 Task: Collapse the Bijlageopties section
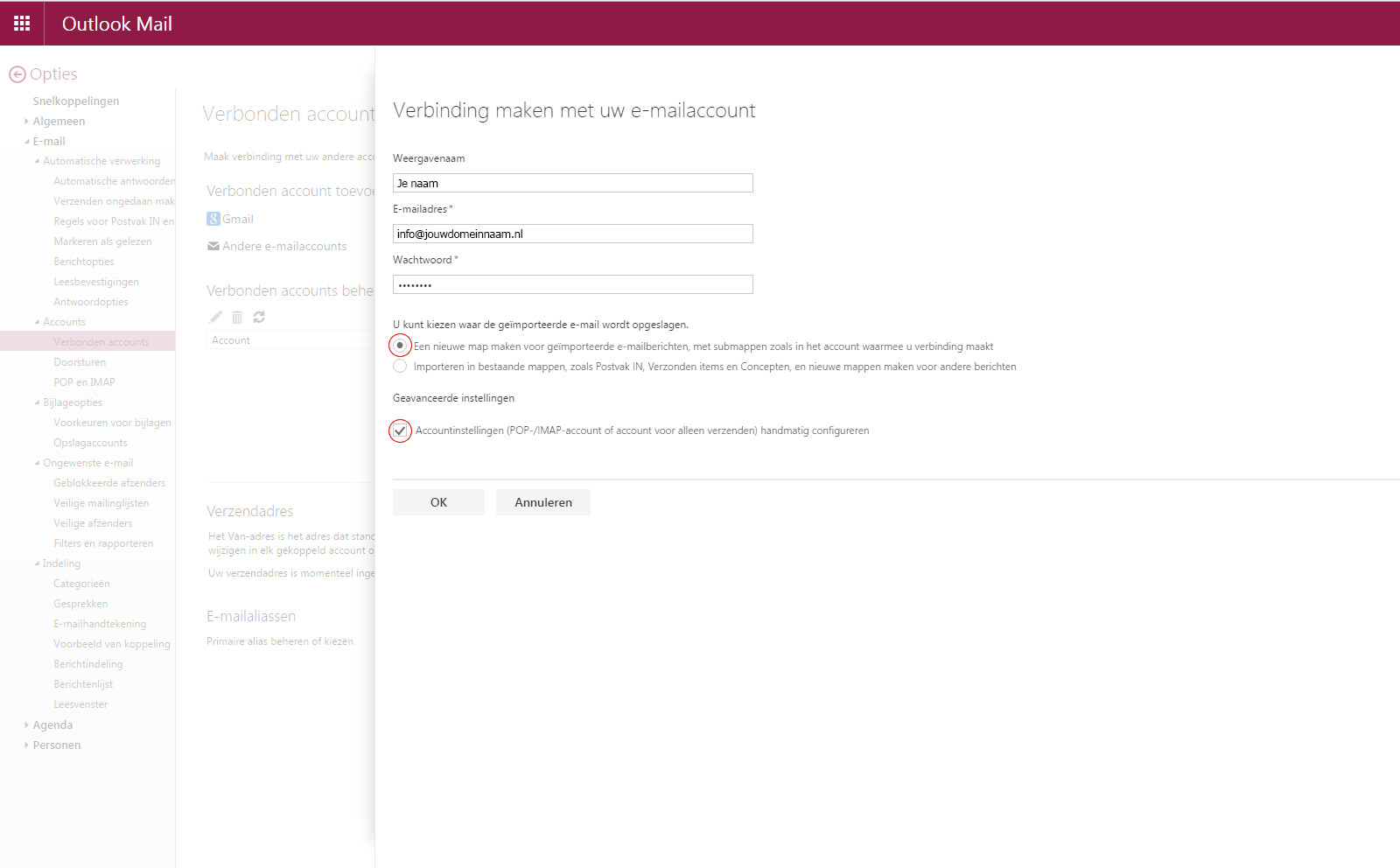(x=37, y=402)
